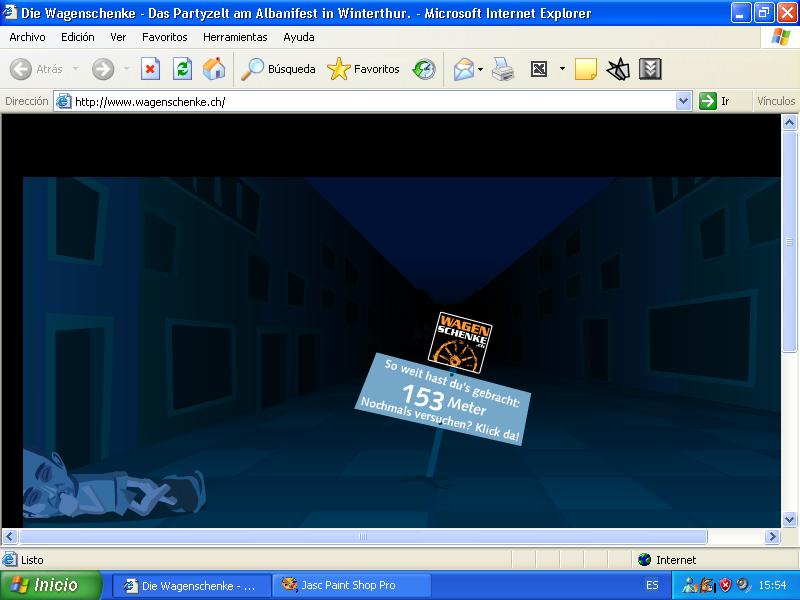This screenshot has width=800, height=600.
Task: Go to the Home page icon
Action: coord(214,69)
